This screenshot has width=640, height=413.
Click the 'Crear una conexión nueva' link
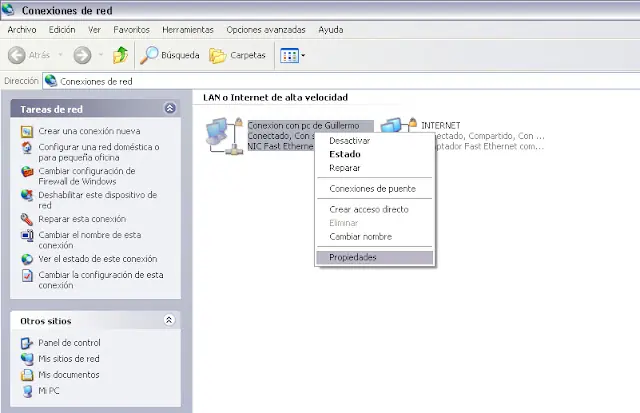(89, 131)
